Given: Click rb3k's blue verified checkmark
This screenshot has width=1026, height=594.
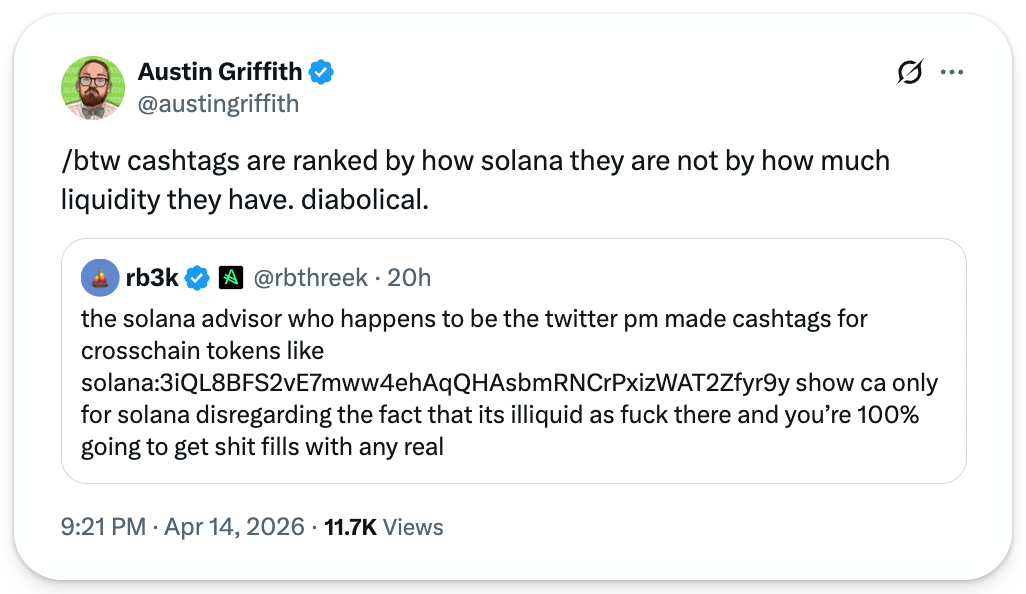Looking at the screenshot, I should pos(197,278).
